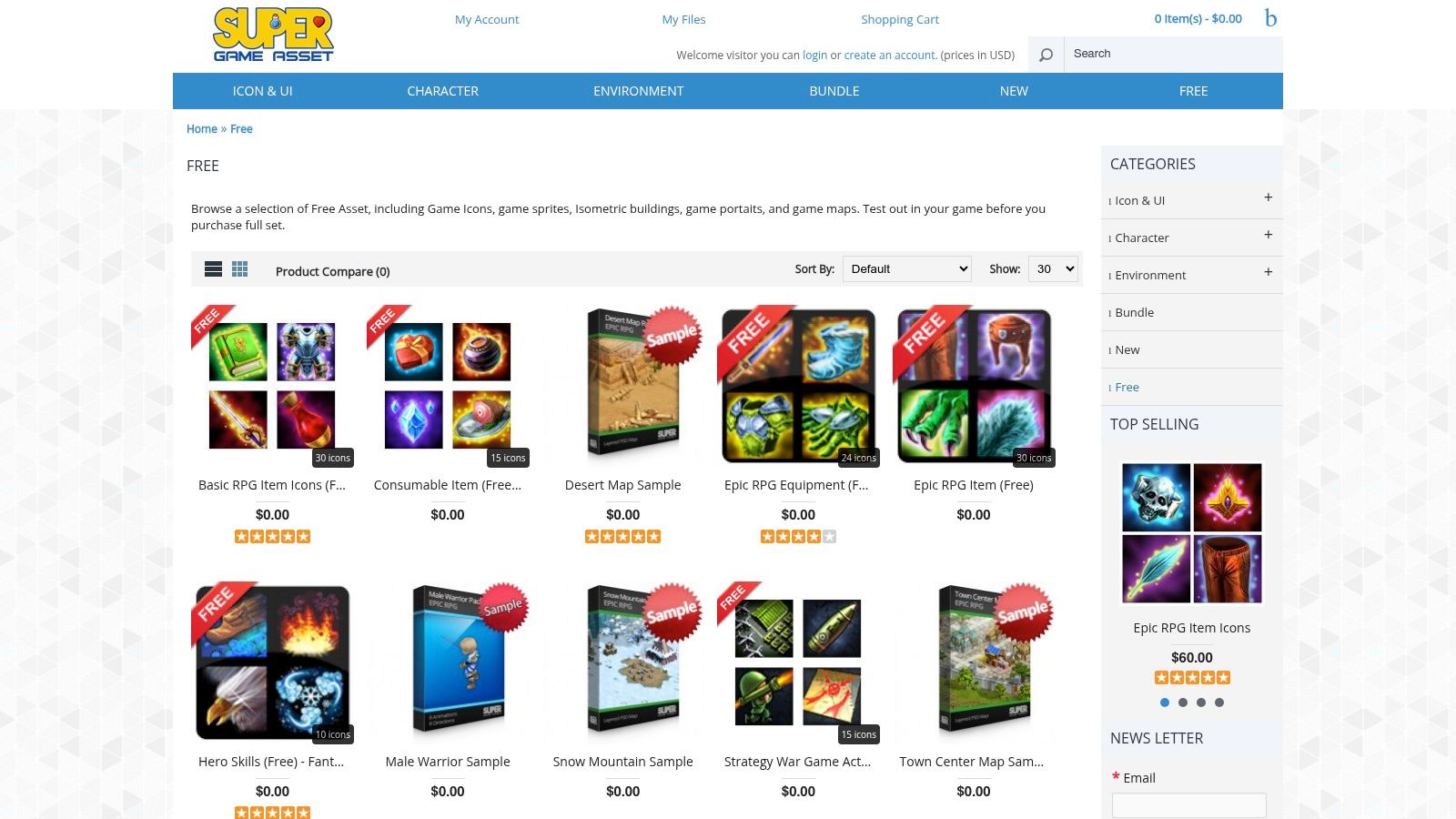Open the Sort By dropdown

[x=907, y=268]
